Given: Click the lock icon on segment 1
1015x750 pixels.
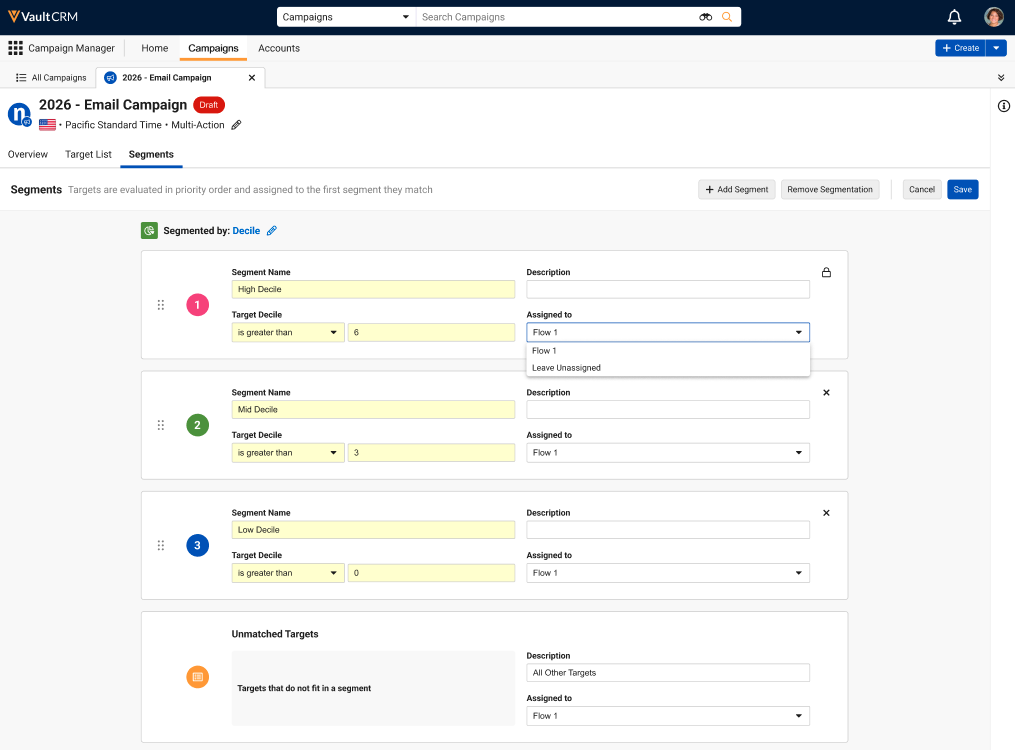Looking at the screenshot, I should 826,272.
